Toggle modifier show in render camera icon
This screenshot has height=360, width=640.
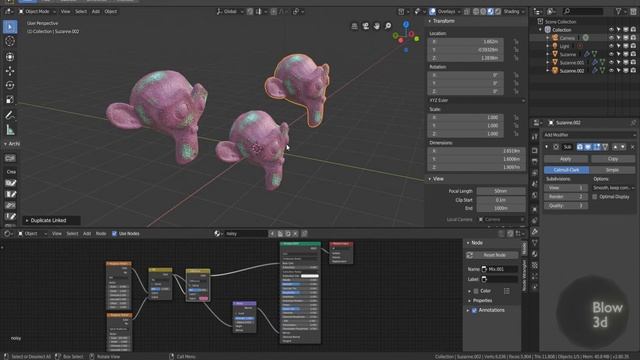tap(580, 147)
